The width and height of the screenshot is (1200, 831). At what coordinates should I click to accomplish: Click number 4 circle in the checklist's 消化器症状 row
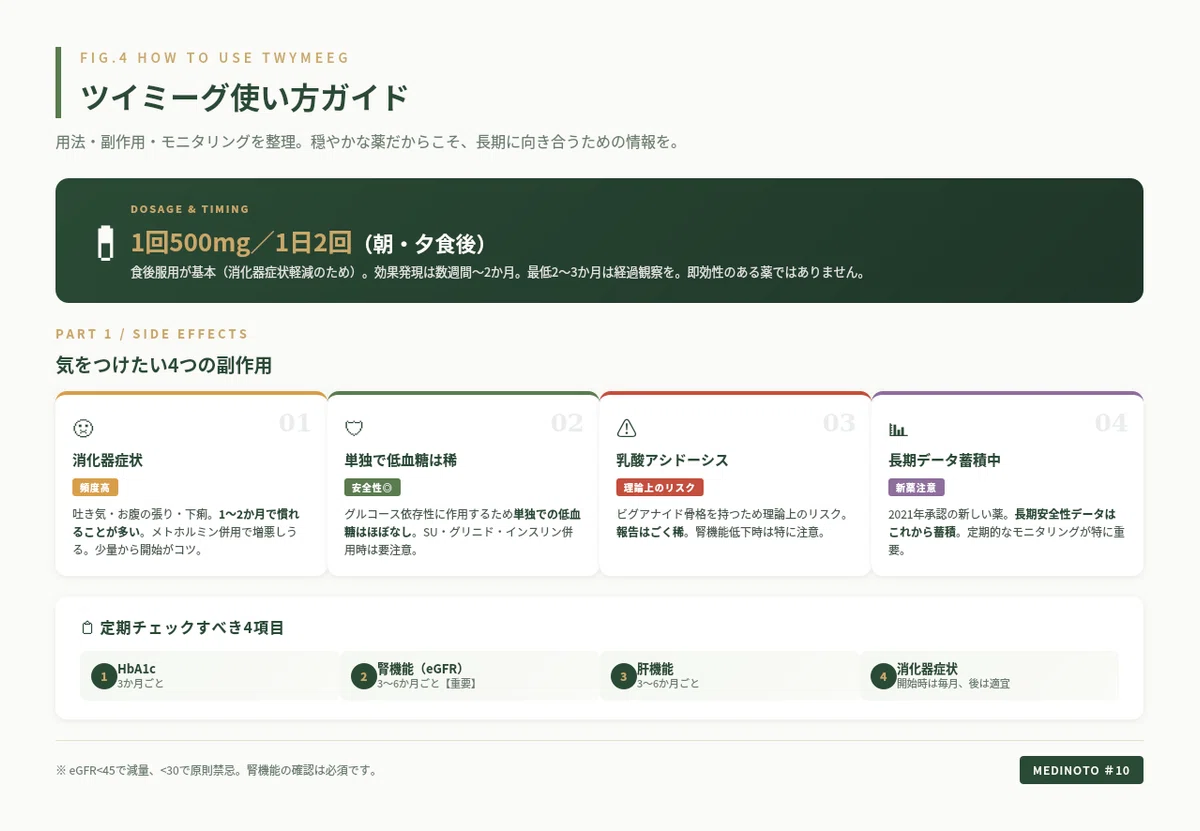point(883,677)
